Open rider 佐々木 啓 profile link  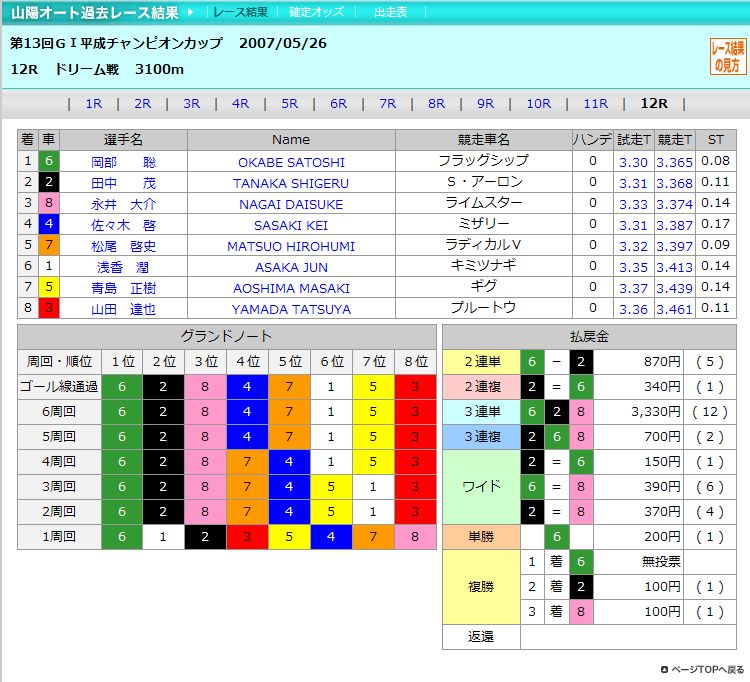[123, 226]
